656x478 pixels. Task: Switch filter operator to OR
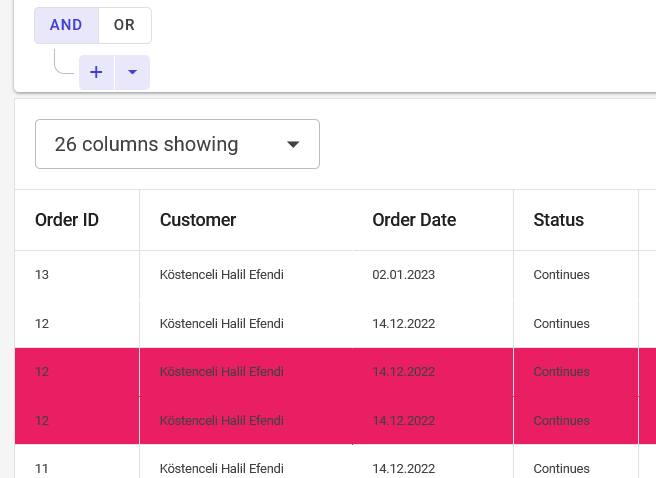125,25
